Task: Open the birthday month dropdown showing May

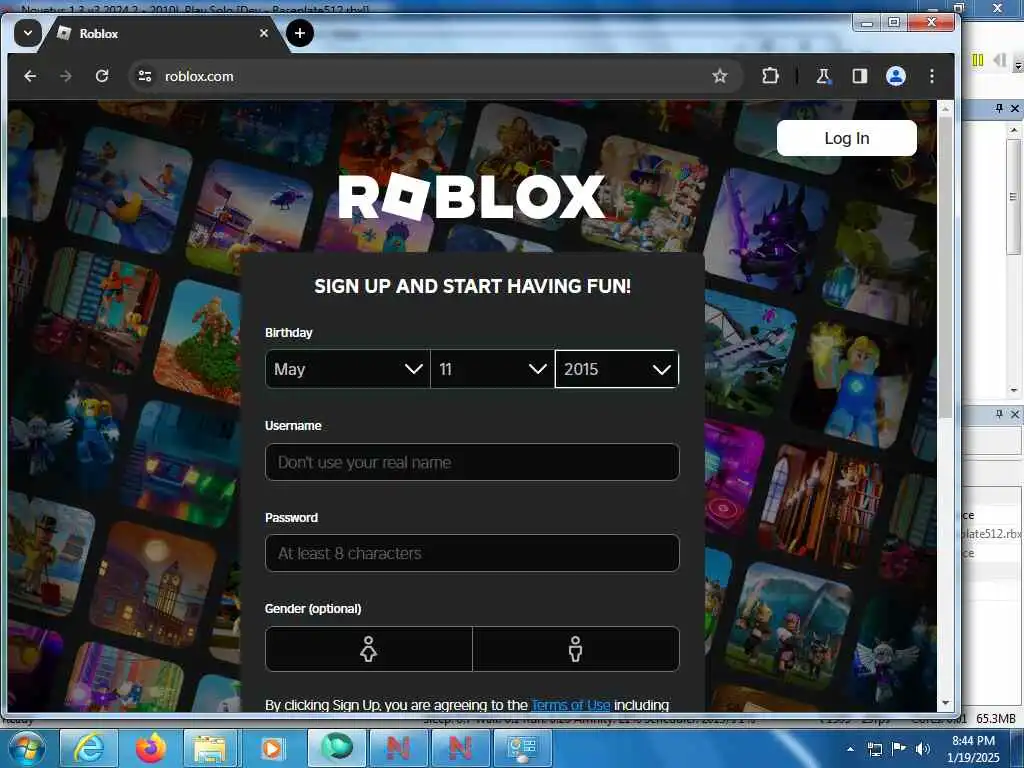Action: [x=347, y=369]
